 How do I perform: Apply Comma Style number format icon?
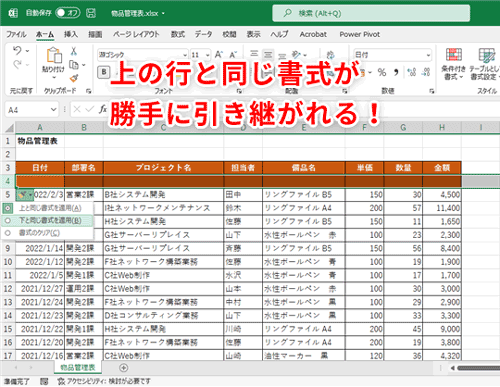pos(396,72)
